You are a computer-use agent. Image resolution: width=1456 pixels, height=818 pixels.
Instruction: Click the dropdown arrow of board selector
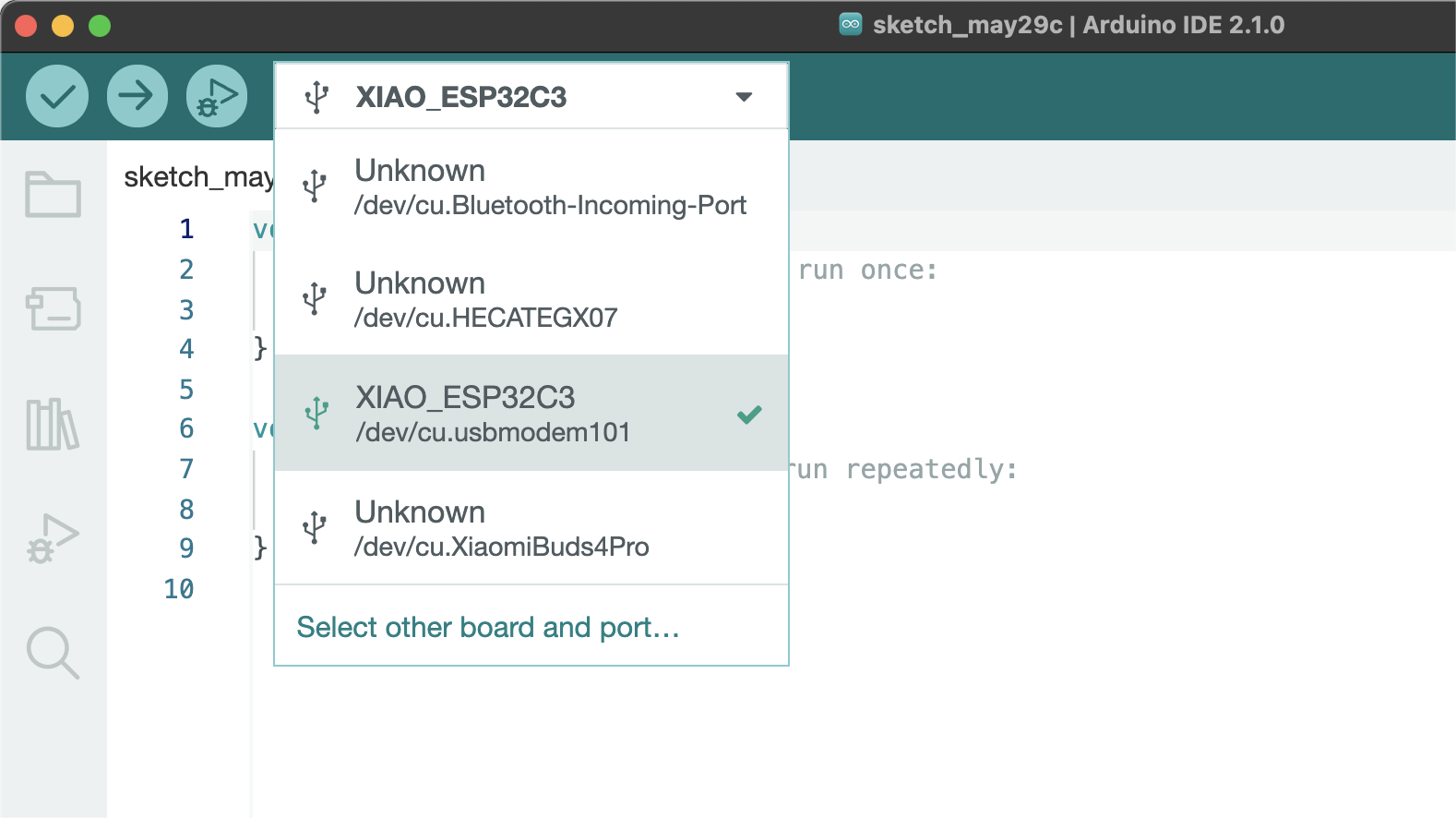(744, 97)
